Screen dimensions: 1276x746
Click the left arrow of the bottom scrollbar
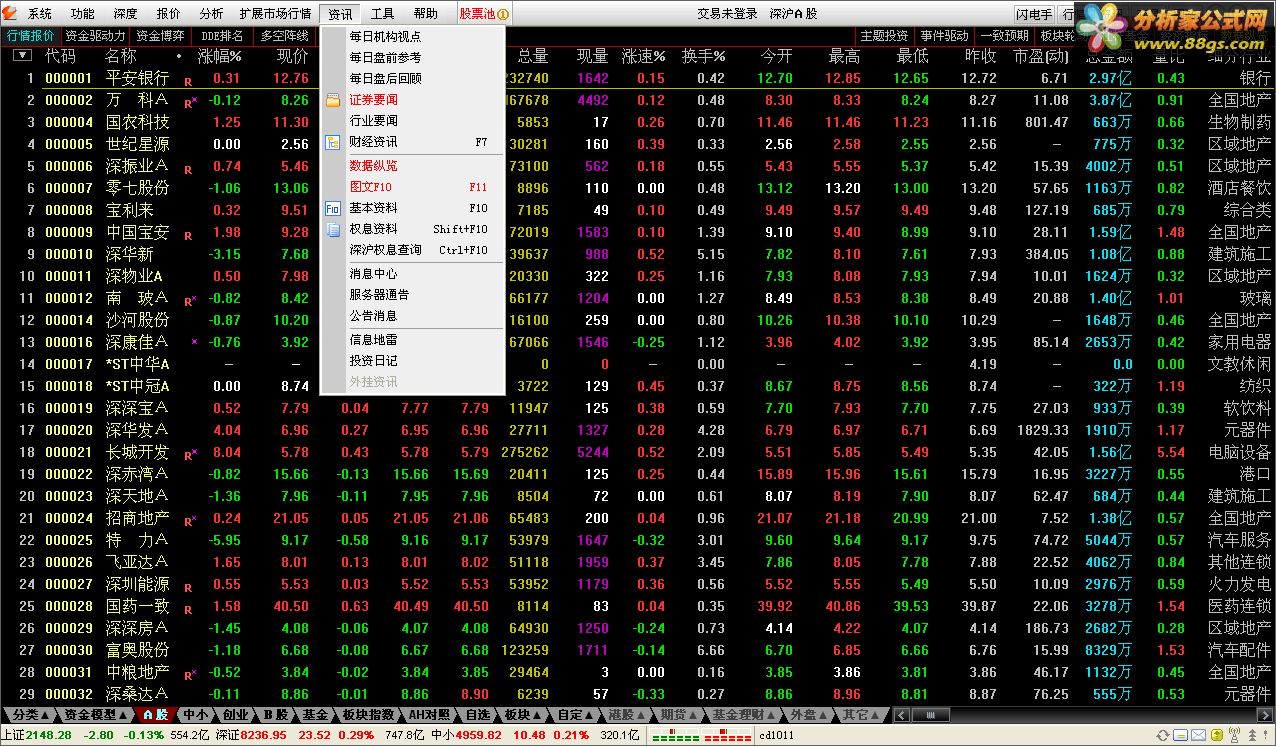pyautogui.click(x=900, y=715)
